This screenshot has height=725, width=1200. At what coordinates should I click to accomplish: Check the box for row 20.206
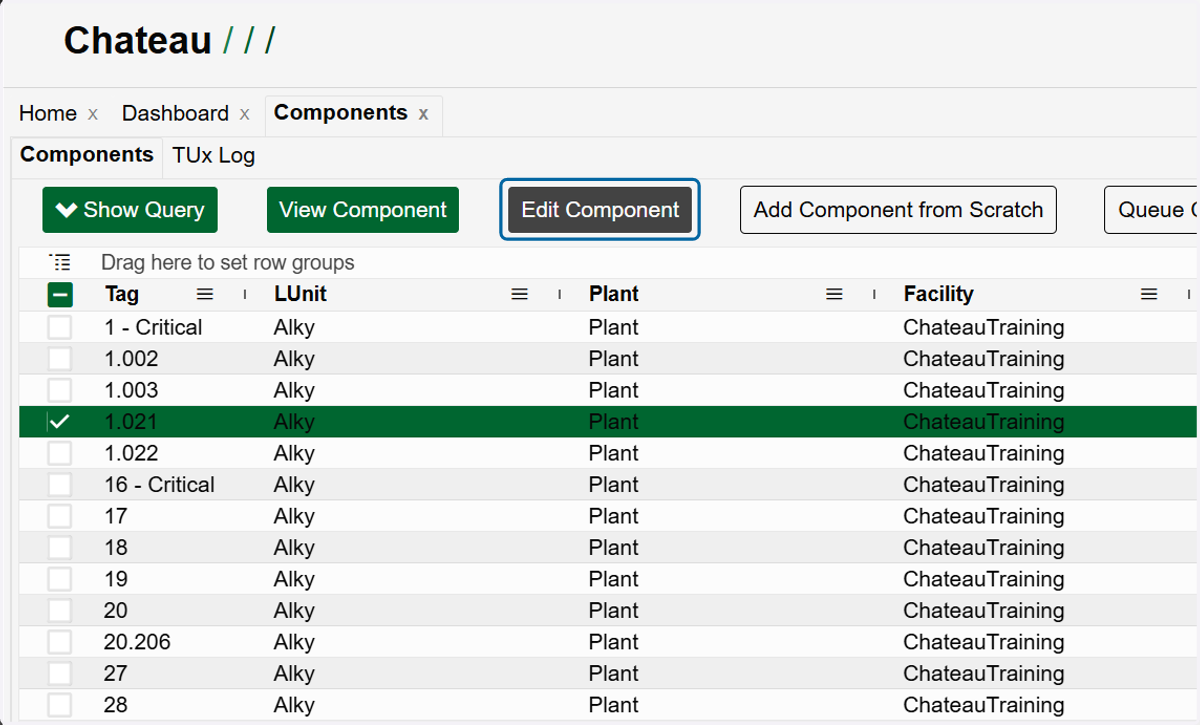[x=60, y=642]
